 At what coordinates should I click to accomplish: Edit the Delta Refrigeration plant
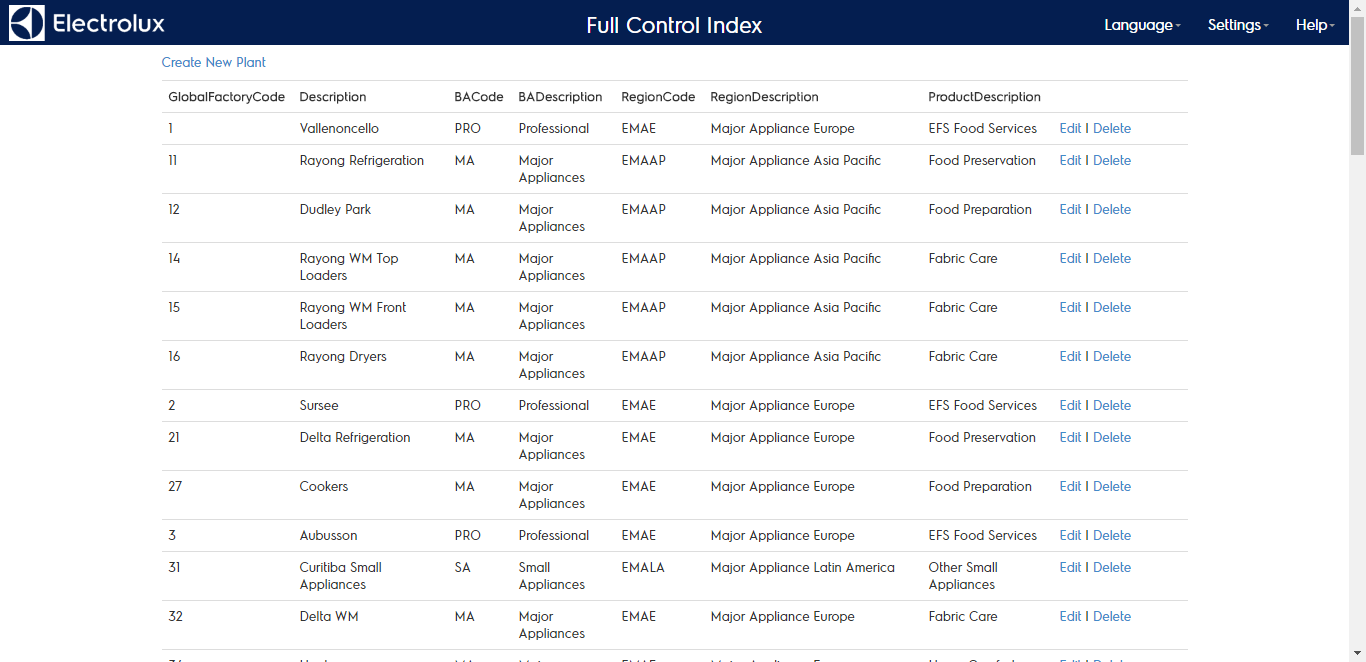pos(1070,437)
